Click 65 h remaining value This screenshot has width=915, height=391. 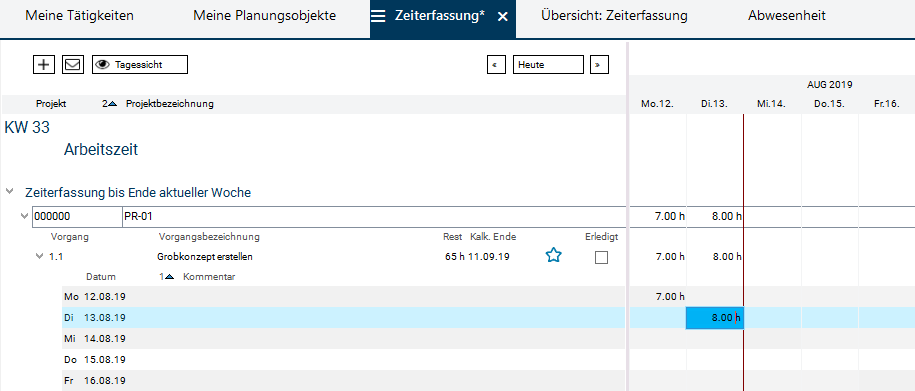[x=455, y=257]
